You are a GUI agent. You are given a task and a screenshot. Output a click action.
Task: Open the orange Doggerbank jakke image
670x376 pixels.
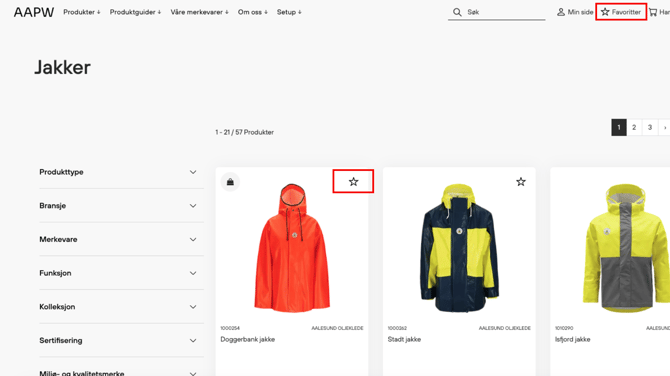pos(292,248)
